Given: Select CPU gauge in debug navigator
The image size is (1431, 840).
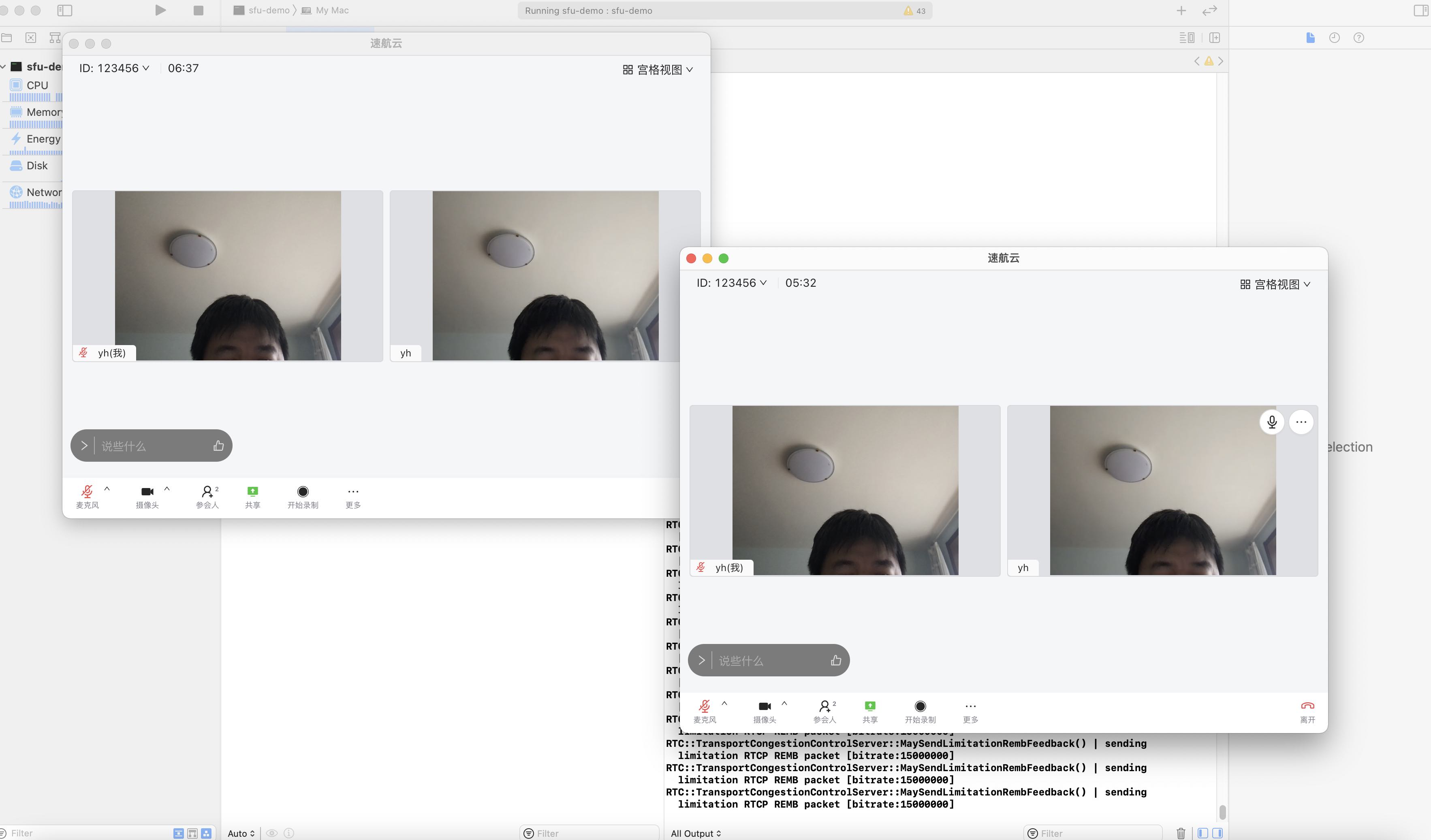Looking at the screenshot, I should (x=37, y=85).
